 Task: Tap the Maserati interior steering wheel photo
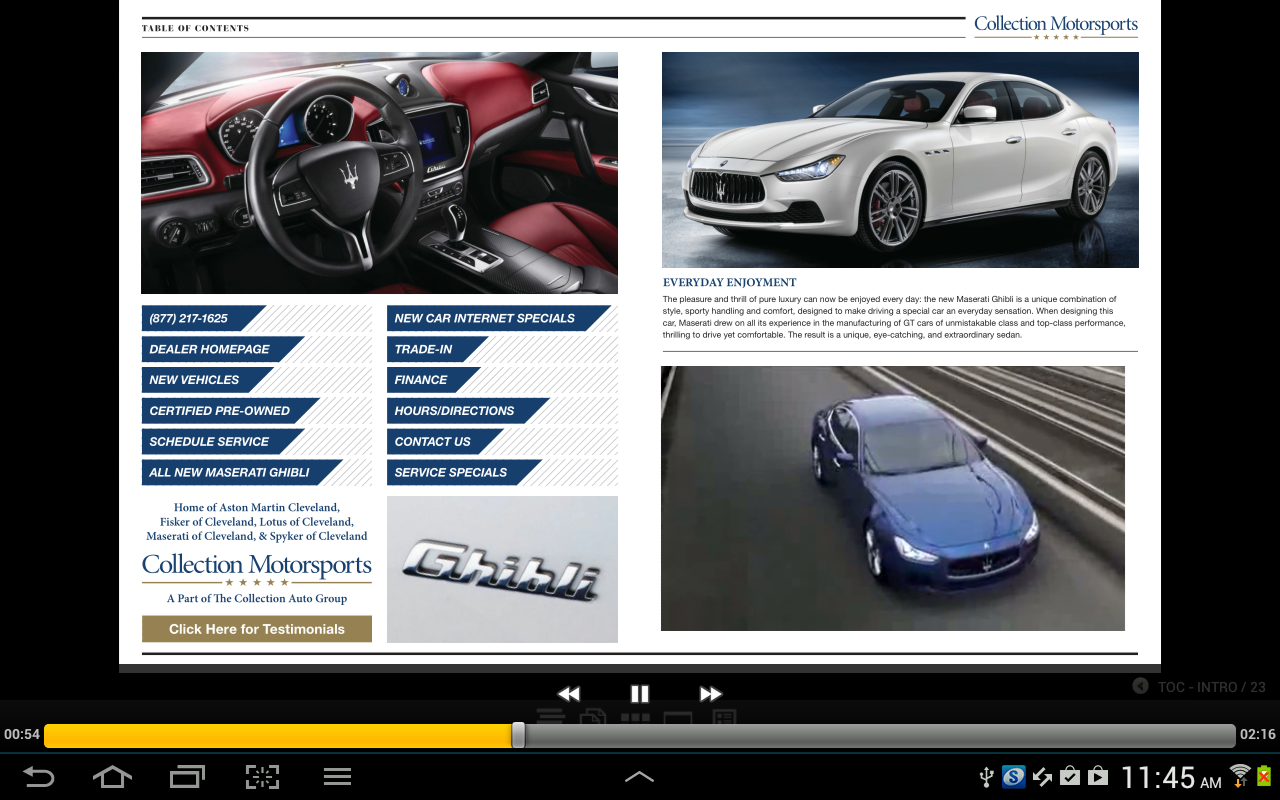click(x=379, y=173)
